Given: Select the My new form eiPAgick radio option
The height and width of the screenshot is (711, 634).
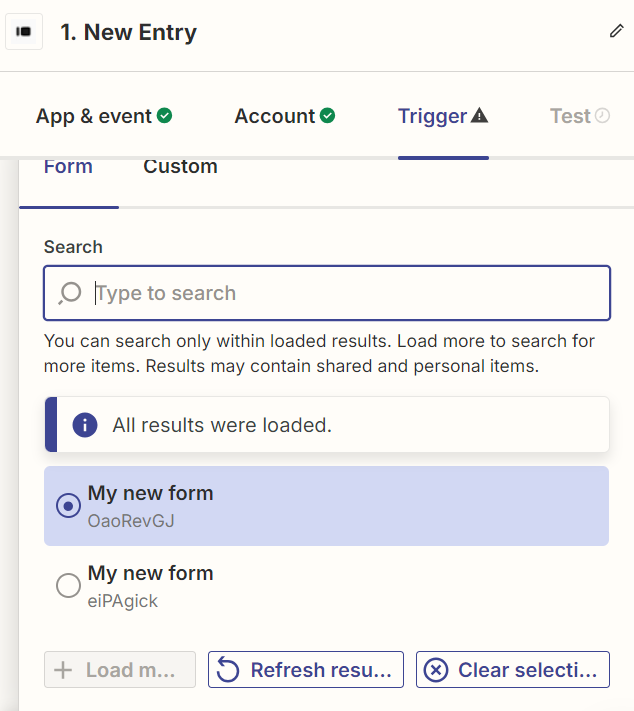Looking at the screenshot, I should click(68, 585).
